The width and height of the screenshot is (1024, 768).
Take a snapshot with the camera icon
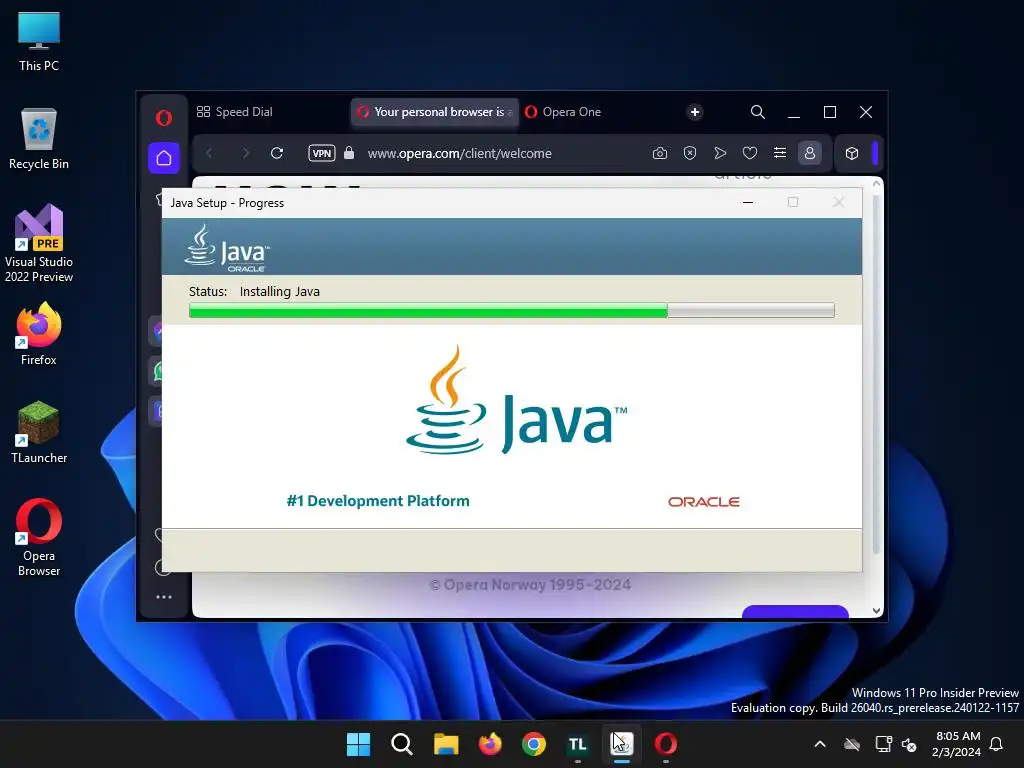[x=660, y=153]
